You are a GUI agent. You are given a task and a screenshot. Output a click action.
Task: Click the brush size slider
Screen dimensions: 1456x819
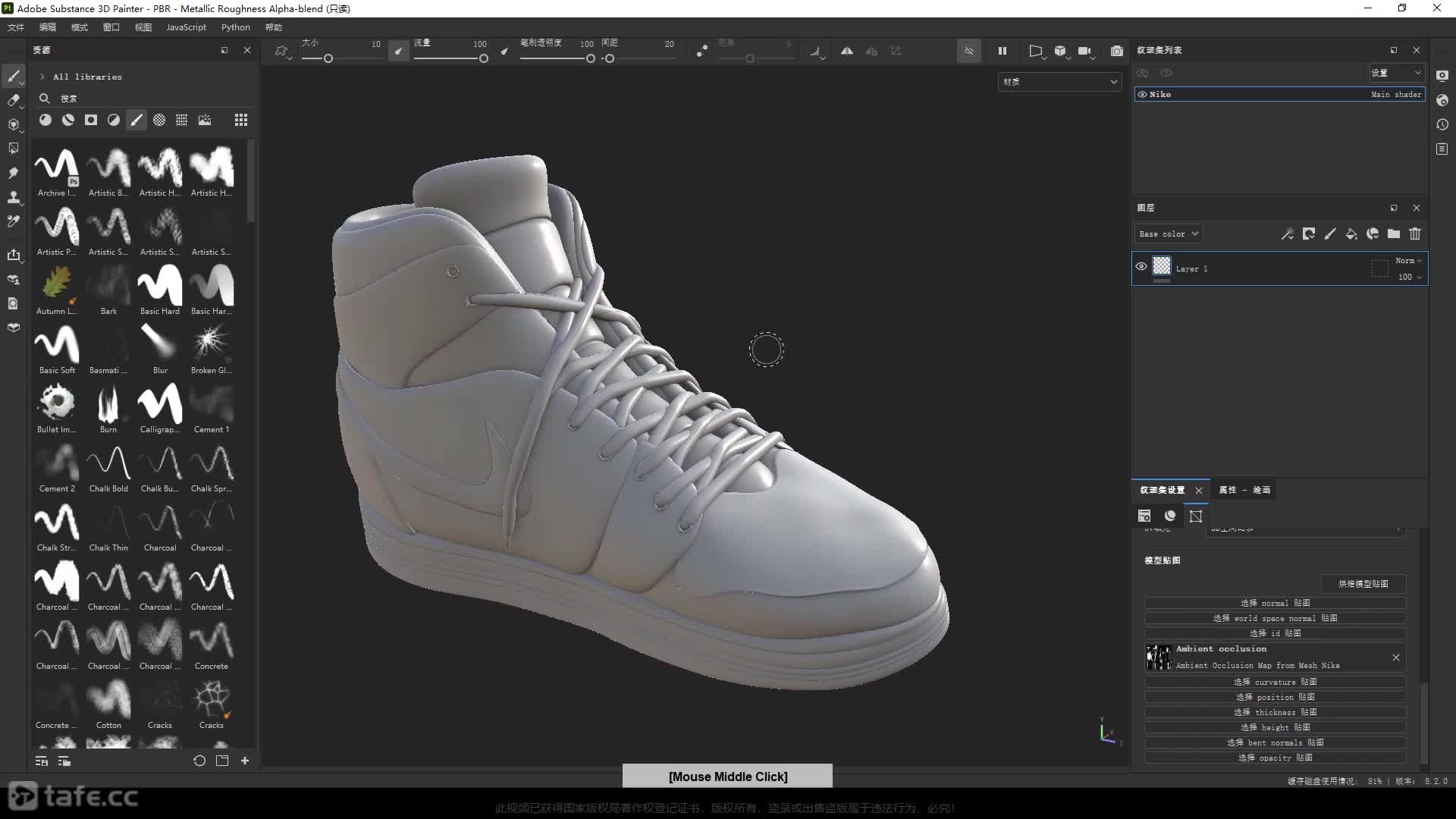click(x=341, y=58)
